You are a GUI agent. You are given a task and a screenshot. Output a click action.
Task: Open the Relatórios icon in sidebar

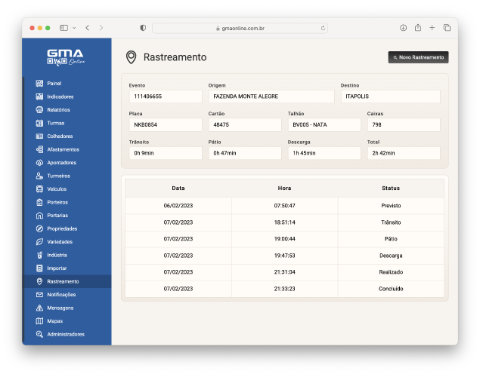[x=39, y=110]
